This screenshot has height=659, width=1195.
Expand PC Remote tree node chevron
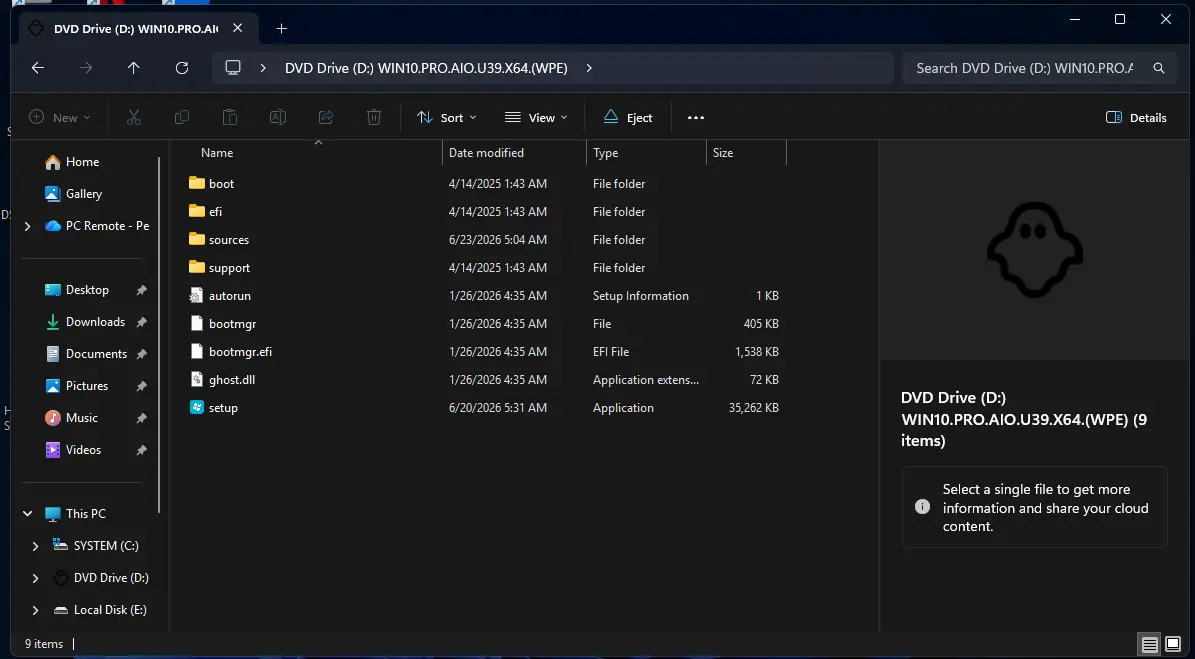pos(27,226)
